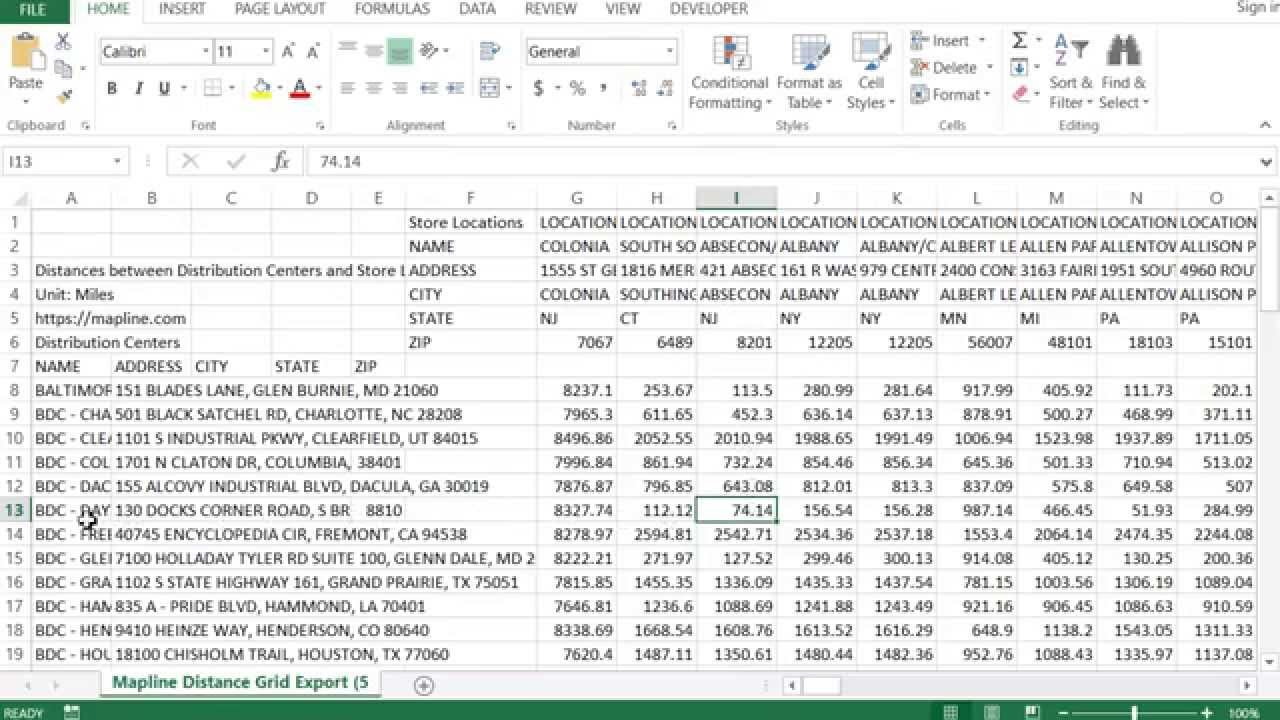This screenshot has width=1280, height=720.
Task: Select Mapline Distance Grid Export sheet tab
Action: (x=240, y=682)
